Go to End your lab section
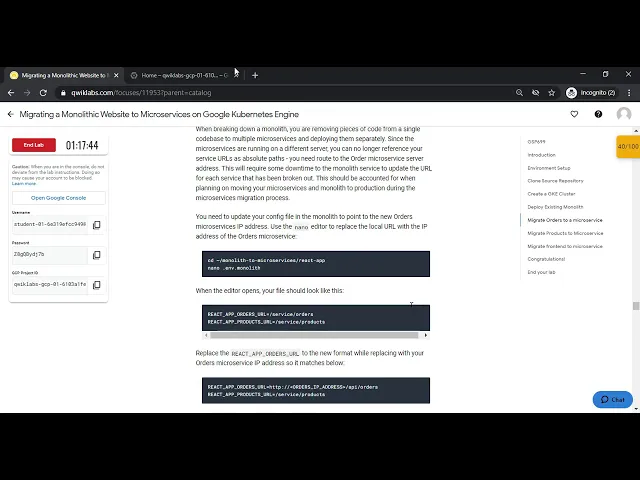This screenshot has width=640, height=480. [541, 272]
